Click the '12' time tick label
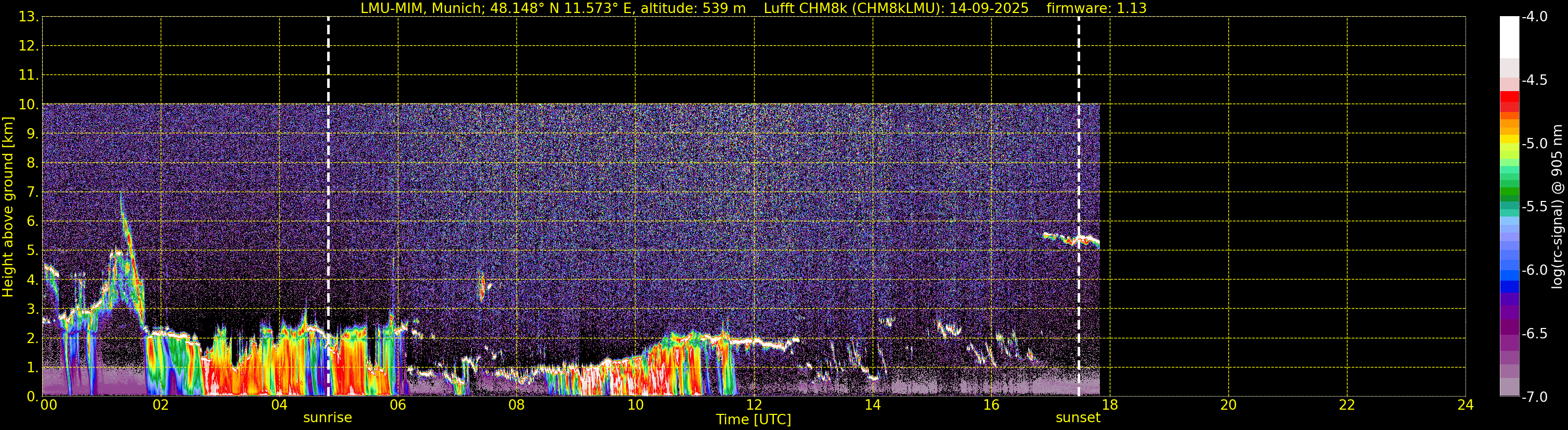The width and height of the screenshot is (1568, 430). pyautogui.click(x=754, y=405)
